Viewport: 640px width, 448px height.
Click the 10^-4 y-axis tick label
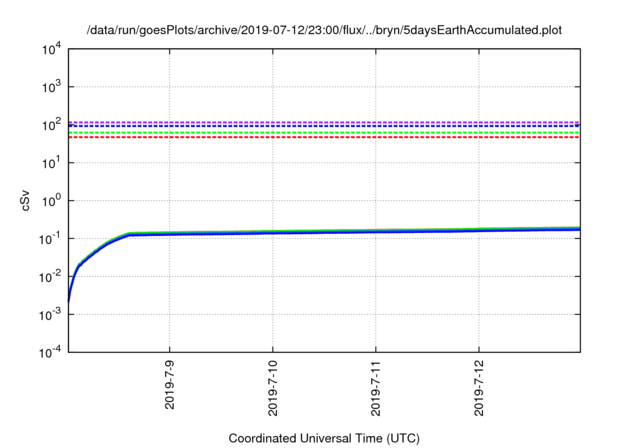51,351
